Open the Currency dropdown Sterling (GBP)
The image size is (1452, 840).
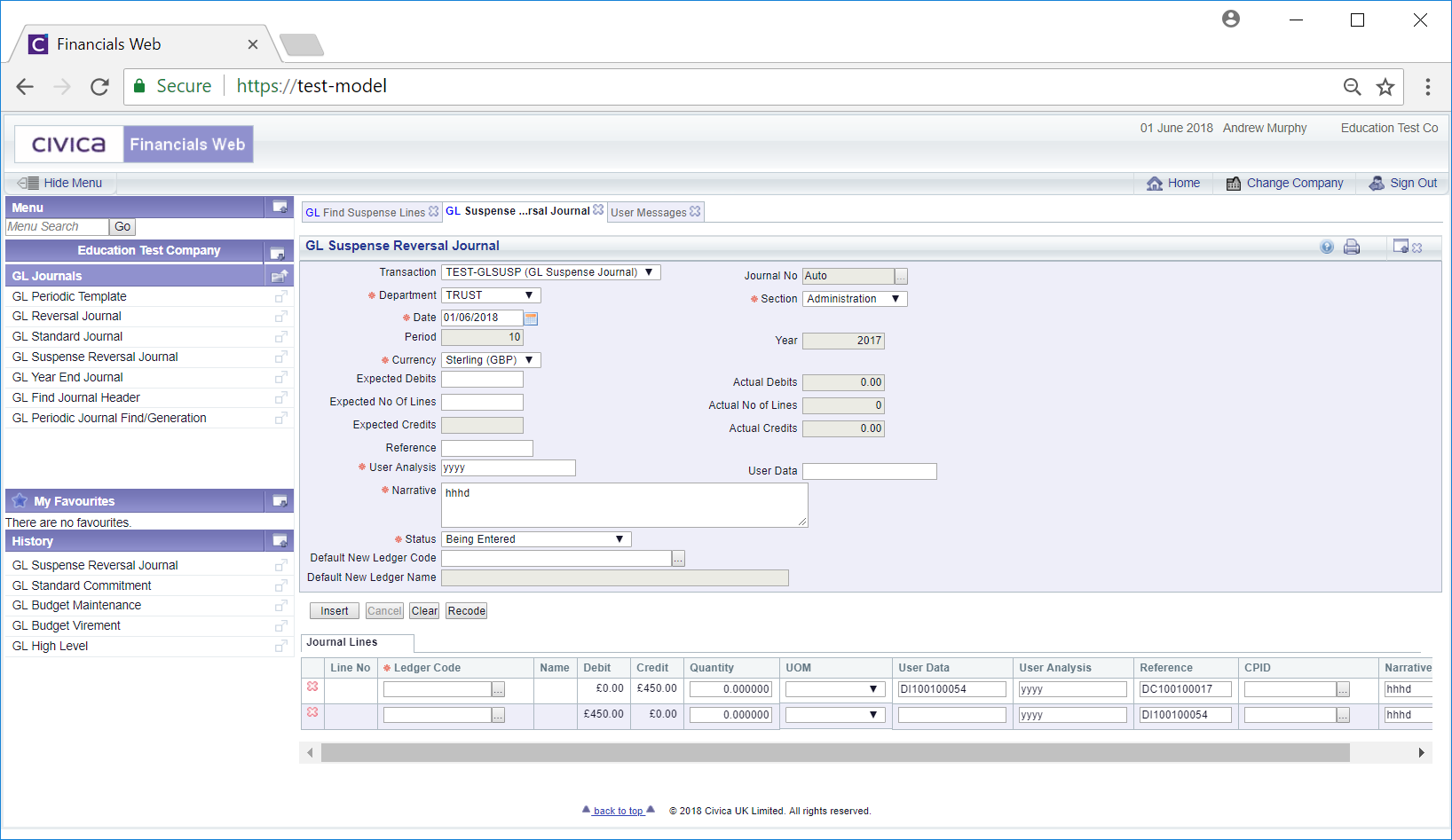point(491,360)
